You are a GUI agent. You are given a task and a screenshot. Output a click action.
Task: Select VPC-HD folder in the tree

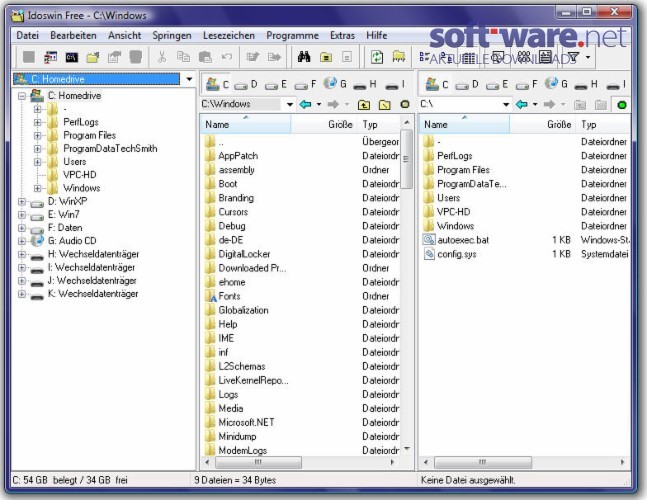tap(80, 175)
